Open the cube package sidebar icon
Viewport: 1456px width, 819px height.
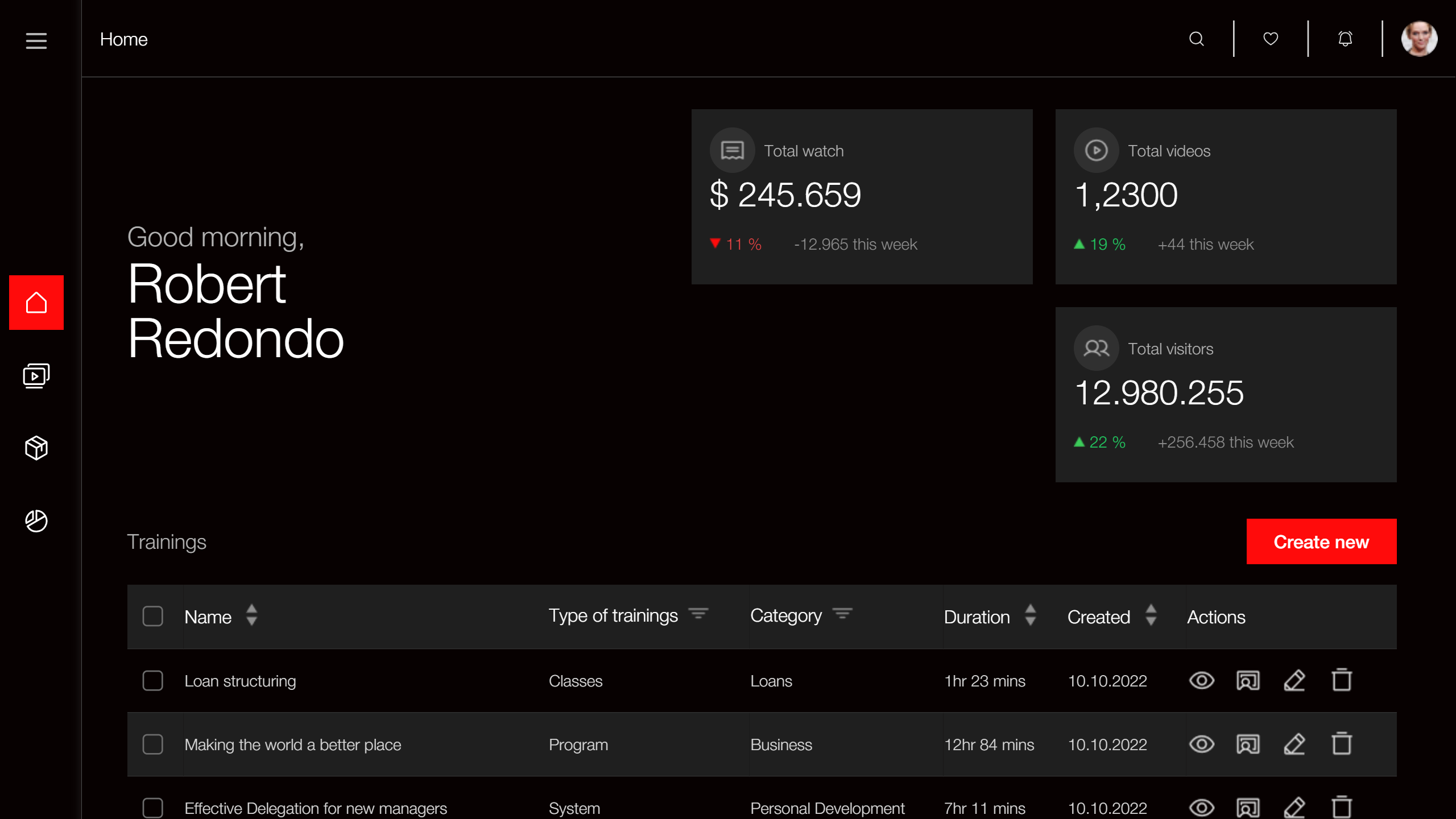pyautogui.click(x=36, y=448)
